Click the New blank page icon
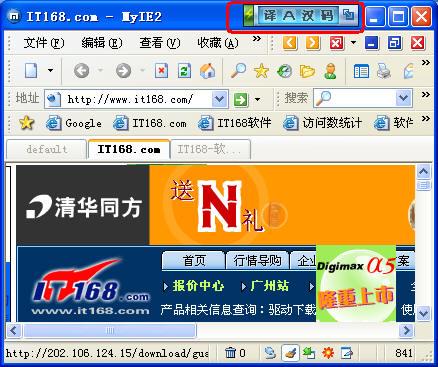Screen dimensions: 438x367 31,71
